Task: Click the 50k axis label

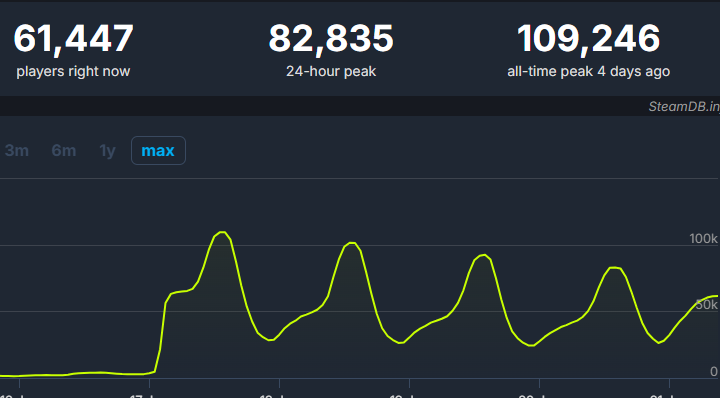Action: [707, 305]
